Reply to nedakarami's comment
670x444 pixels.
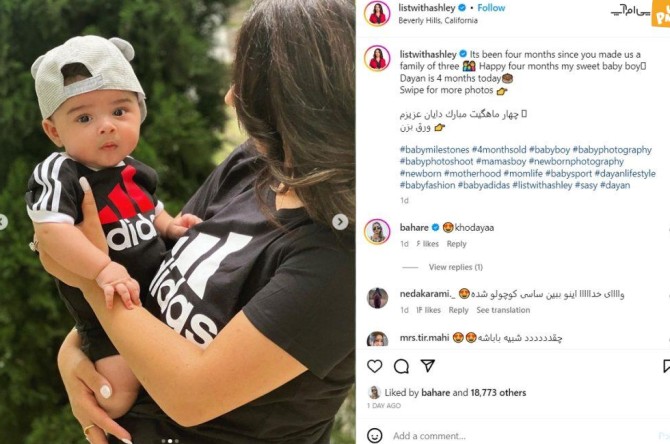(x=458, y=310)
